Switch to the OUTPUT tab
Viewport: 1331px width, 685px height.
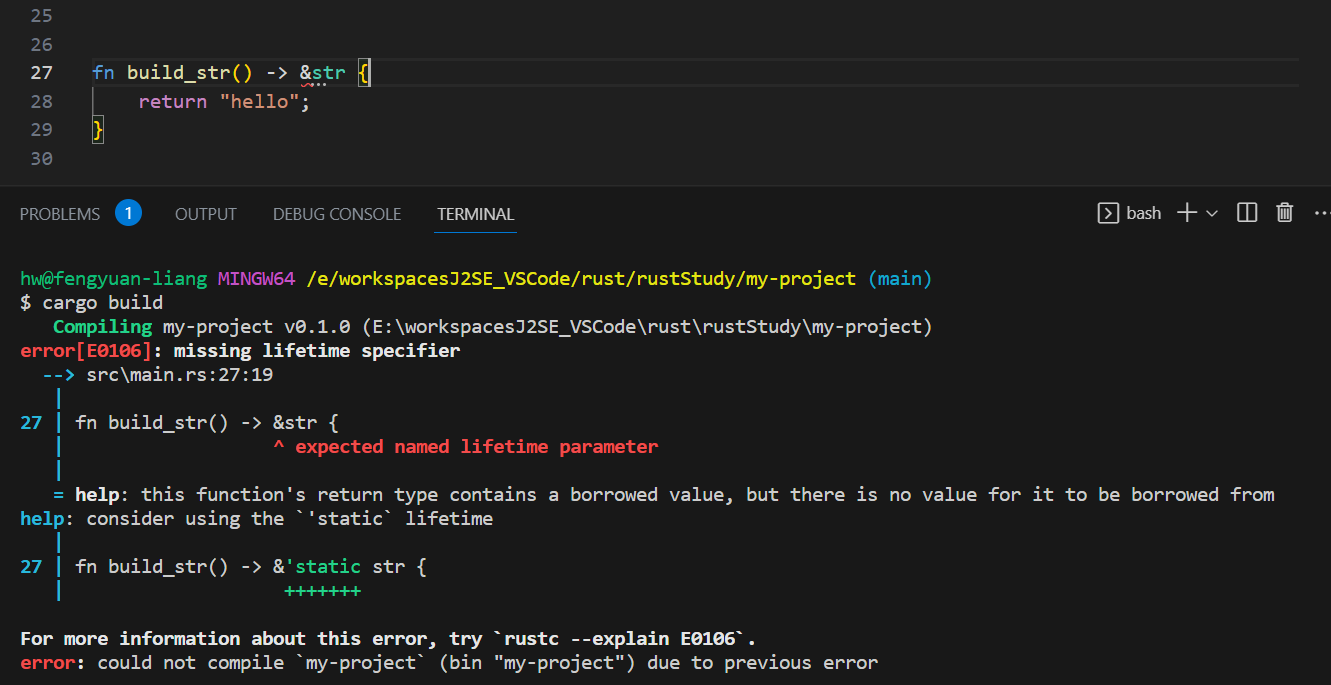click(206, 214)
